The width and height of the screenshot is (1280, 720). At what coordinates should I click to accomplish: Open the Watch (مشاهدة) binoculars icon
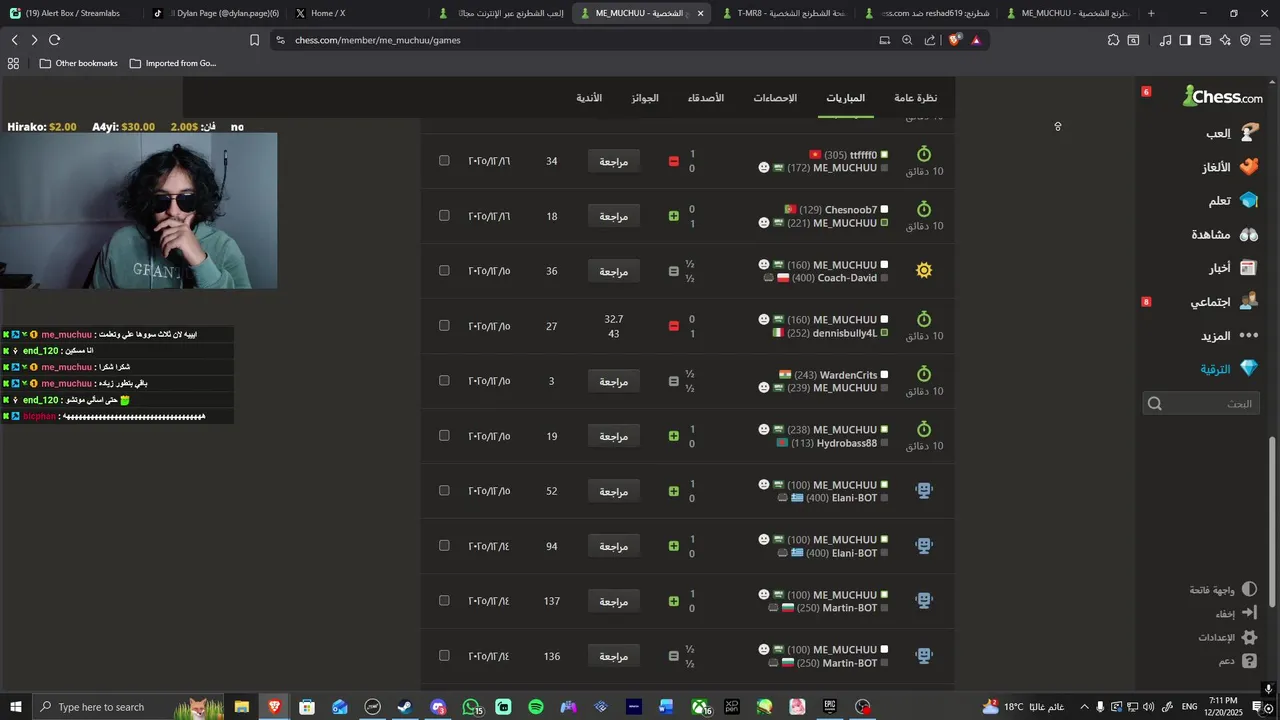point(1248,234)
